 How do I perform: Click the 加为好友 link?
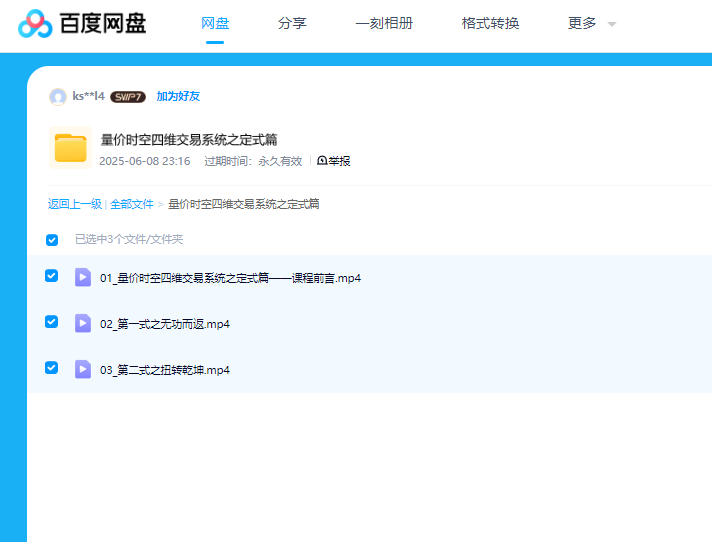[178, 97]
